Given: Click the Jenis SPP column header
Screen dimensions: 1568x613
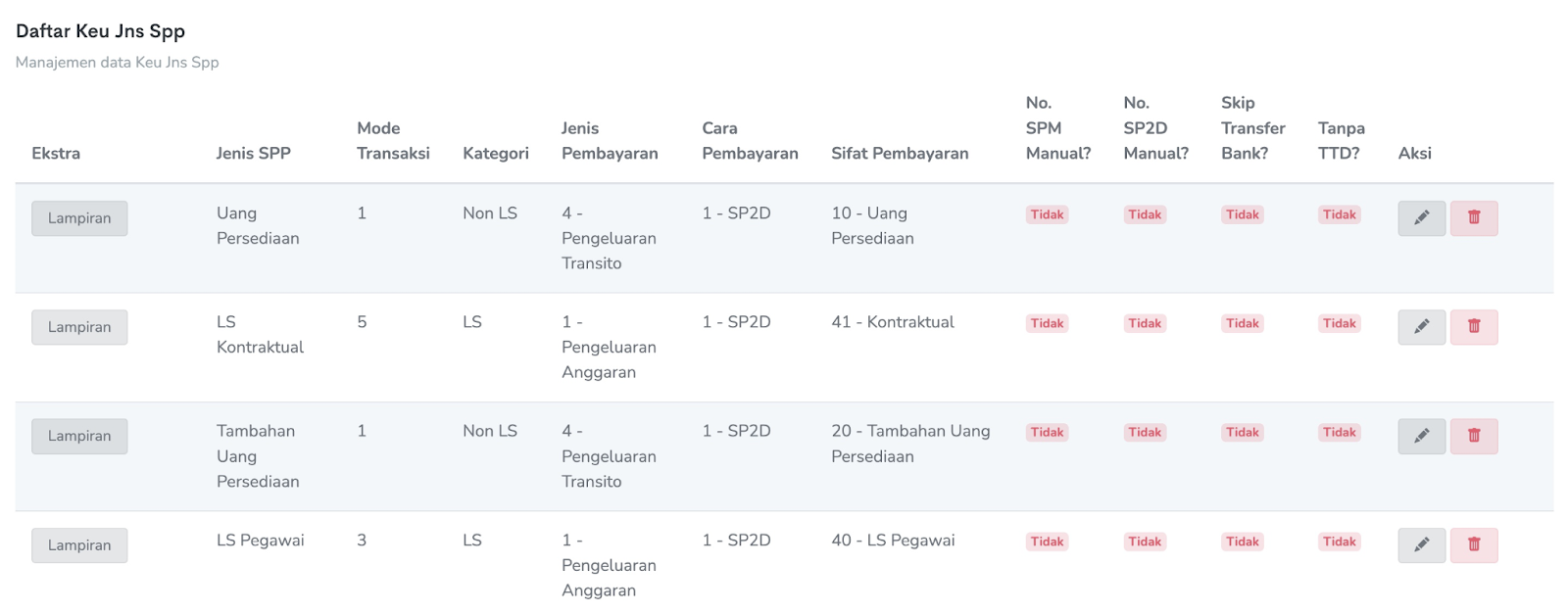Looking at the screenshot, I should point(253,153).
